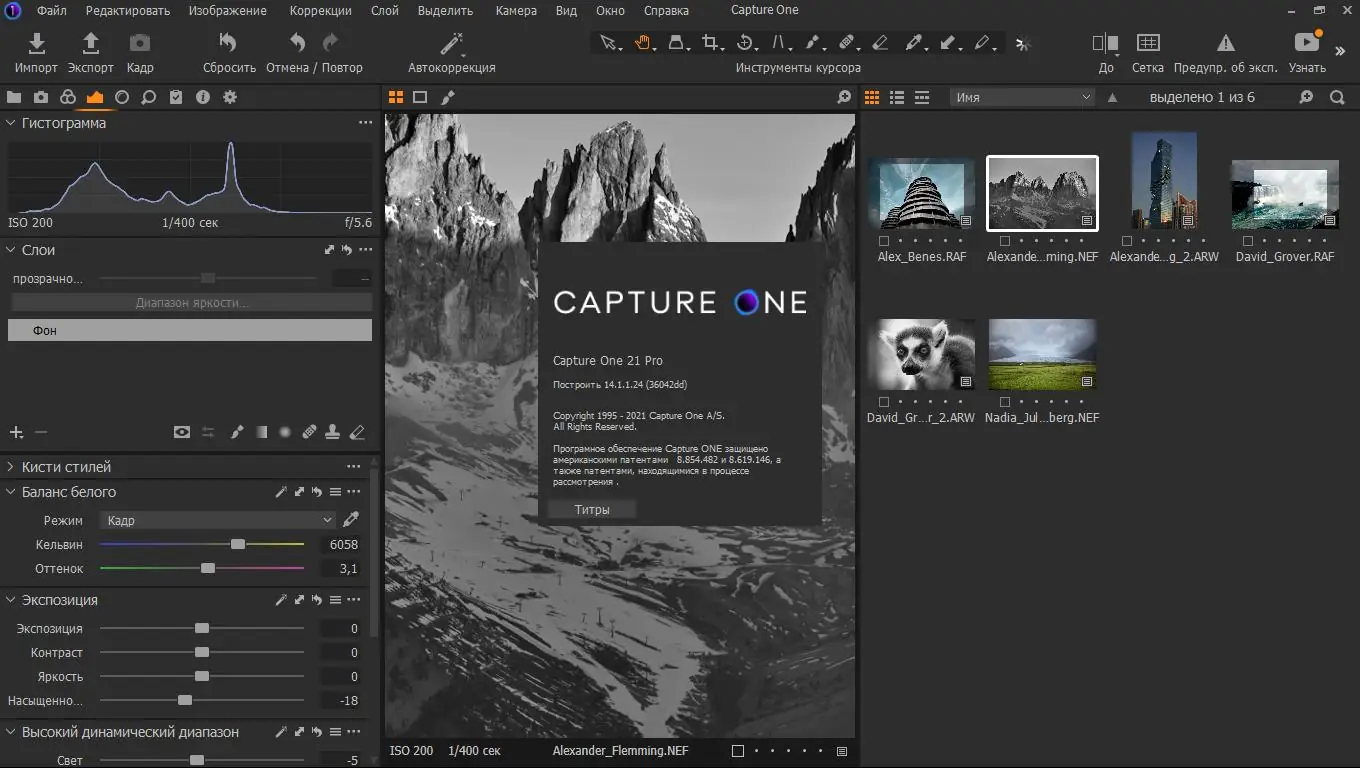This screenshot has width=1360, height=768.
Task: Open the Camera menu
Action: [x=516, y=11]
